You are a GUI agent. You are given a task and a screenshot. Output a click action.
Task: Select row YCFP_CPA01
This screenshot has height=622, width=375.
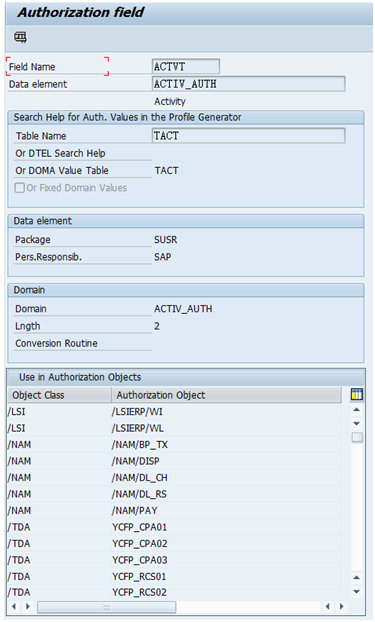pyautogui.click(x=174, y=527)
